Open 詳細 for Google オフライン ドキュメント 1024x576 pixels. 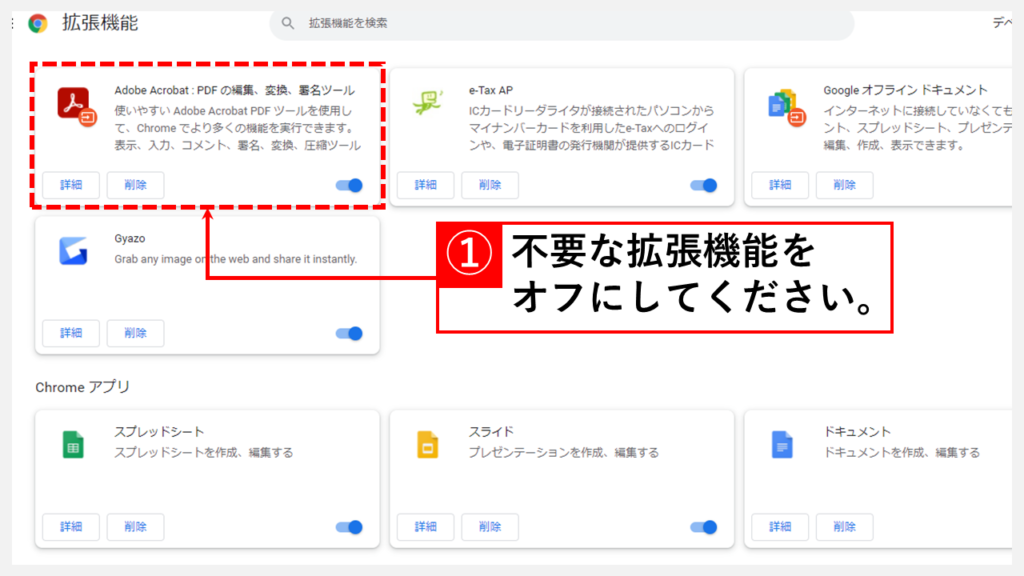780,185
